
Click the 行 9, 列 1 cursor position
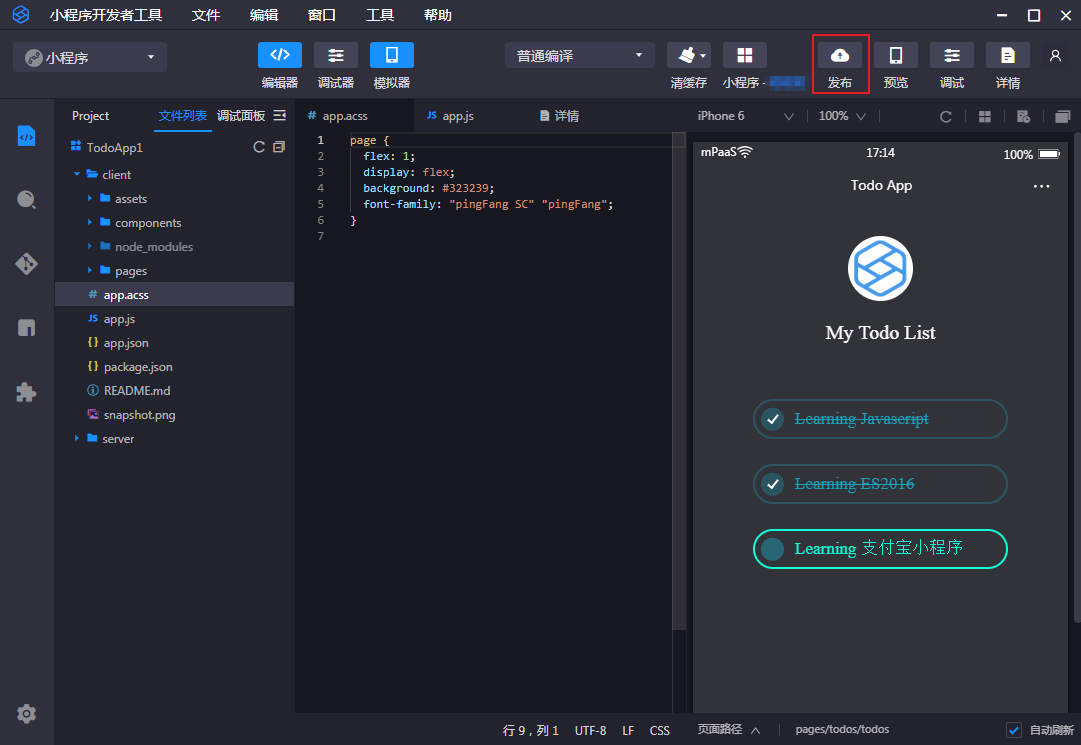pyautogui.click(x=531, y=731)
